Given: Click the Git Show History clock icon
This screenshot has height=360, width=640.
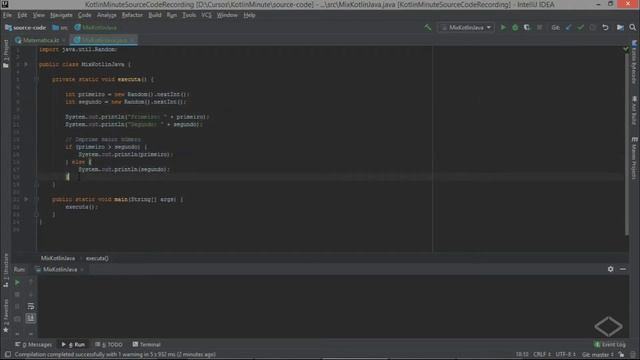Looking at the screenshot, I should click(593, 27).
